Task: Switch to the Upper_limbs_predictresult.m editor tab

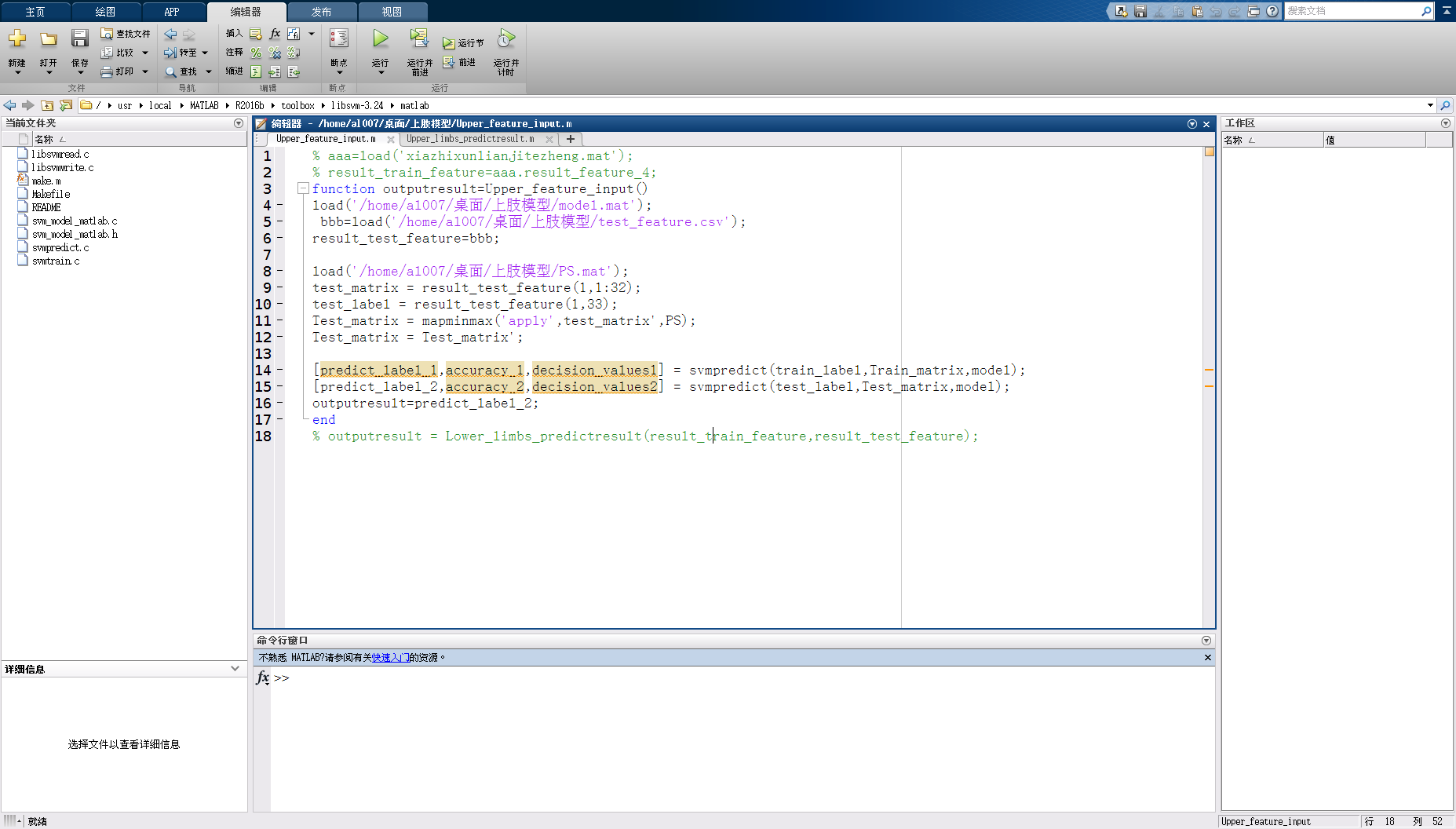Action: [470, 139]
